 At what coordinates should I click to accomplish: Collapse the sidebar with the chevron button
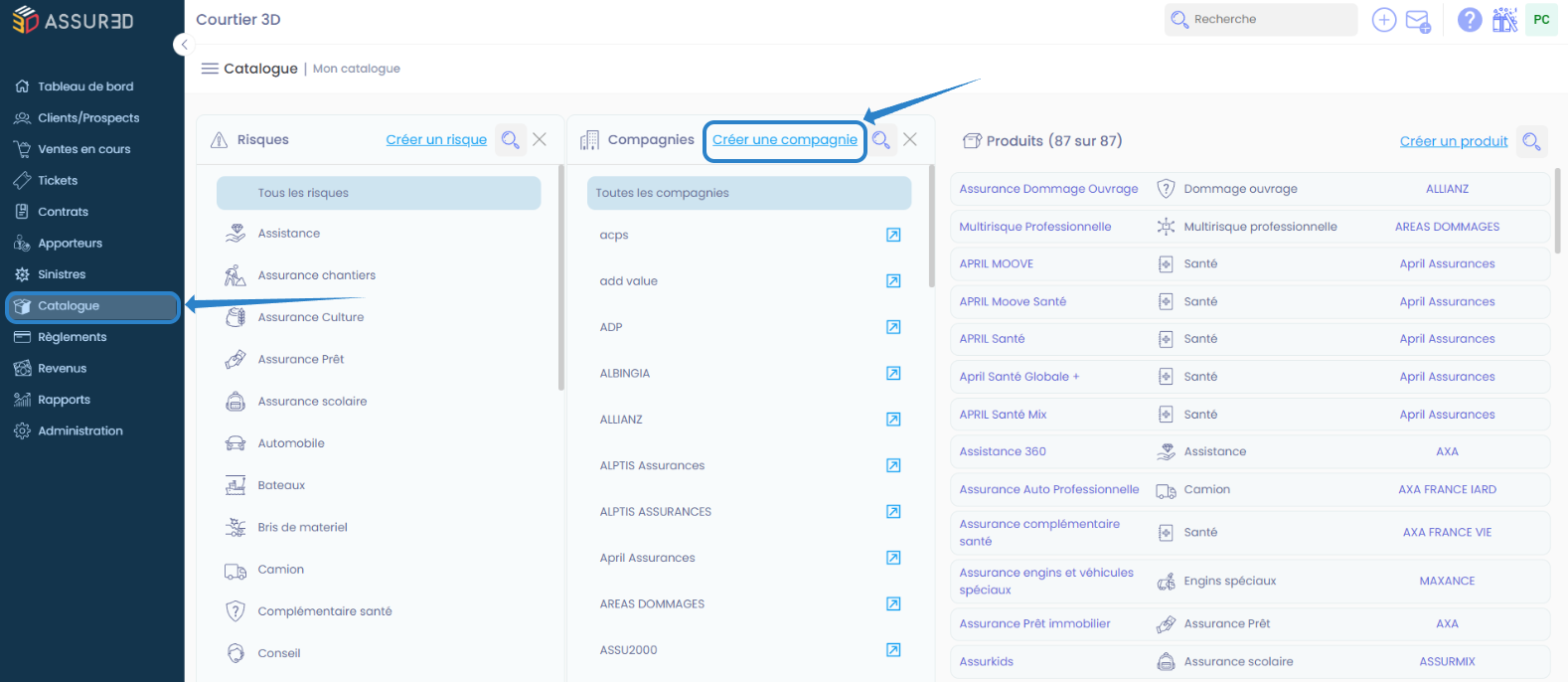pyautogui.click(x=183, y=45)
